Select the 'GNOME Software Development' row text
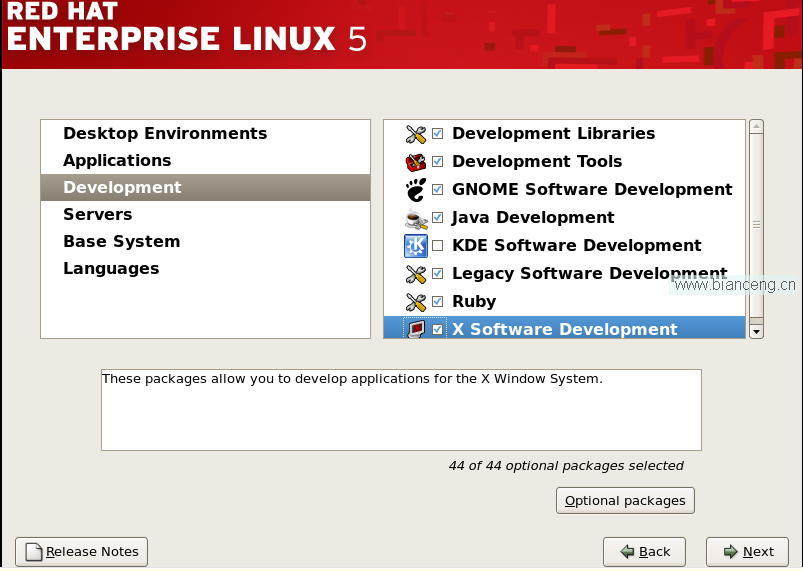This screenshot has height=571, width=803. (x=592, y=189)
